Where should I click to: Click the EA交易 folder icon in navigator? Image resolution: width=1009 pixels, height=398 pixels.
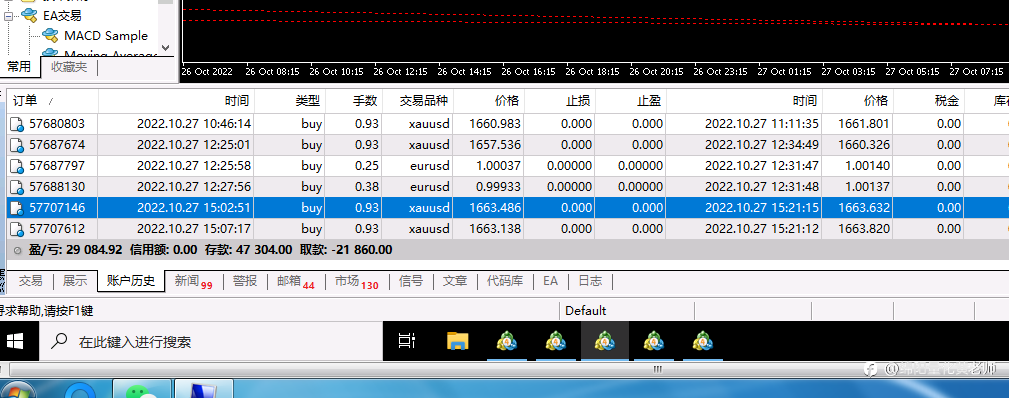point(30,15)
